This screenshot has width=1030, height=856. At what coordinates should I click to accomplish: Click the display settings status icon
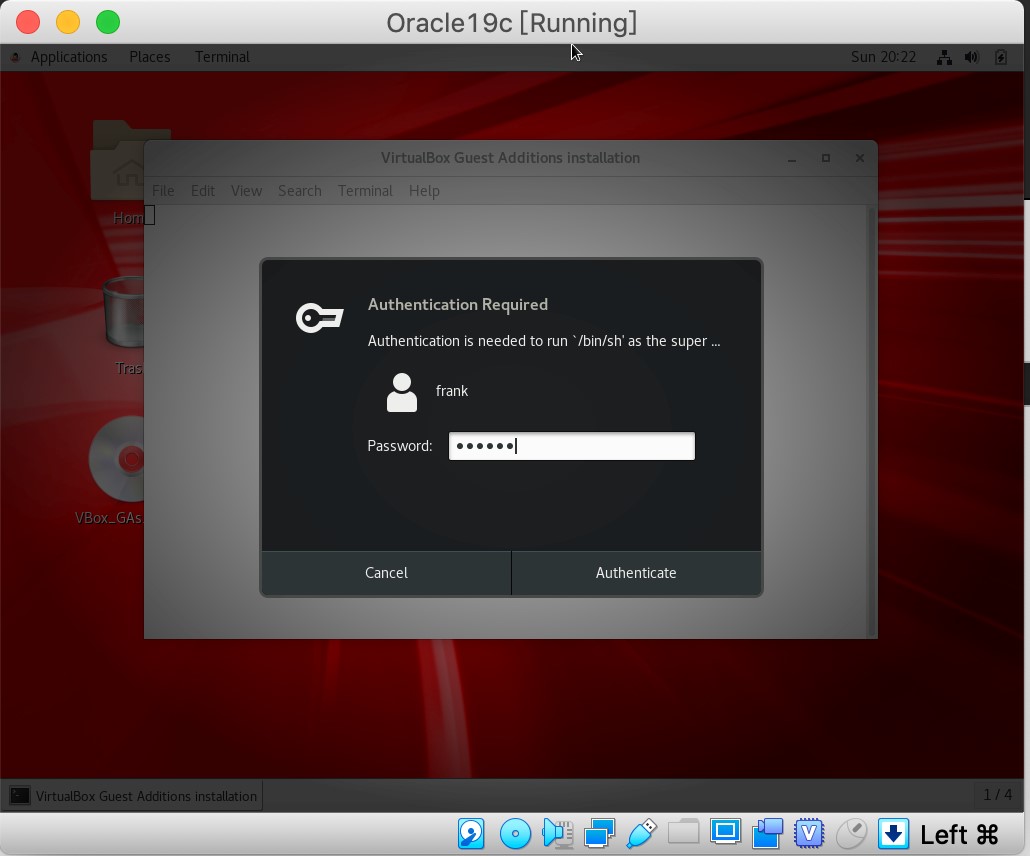725,832
